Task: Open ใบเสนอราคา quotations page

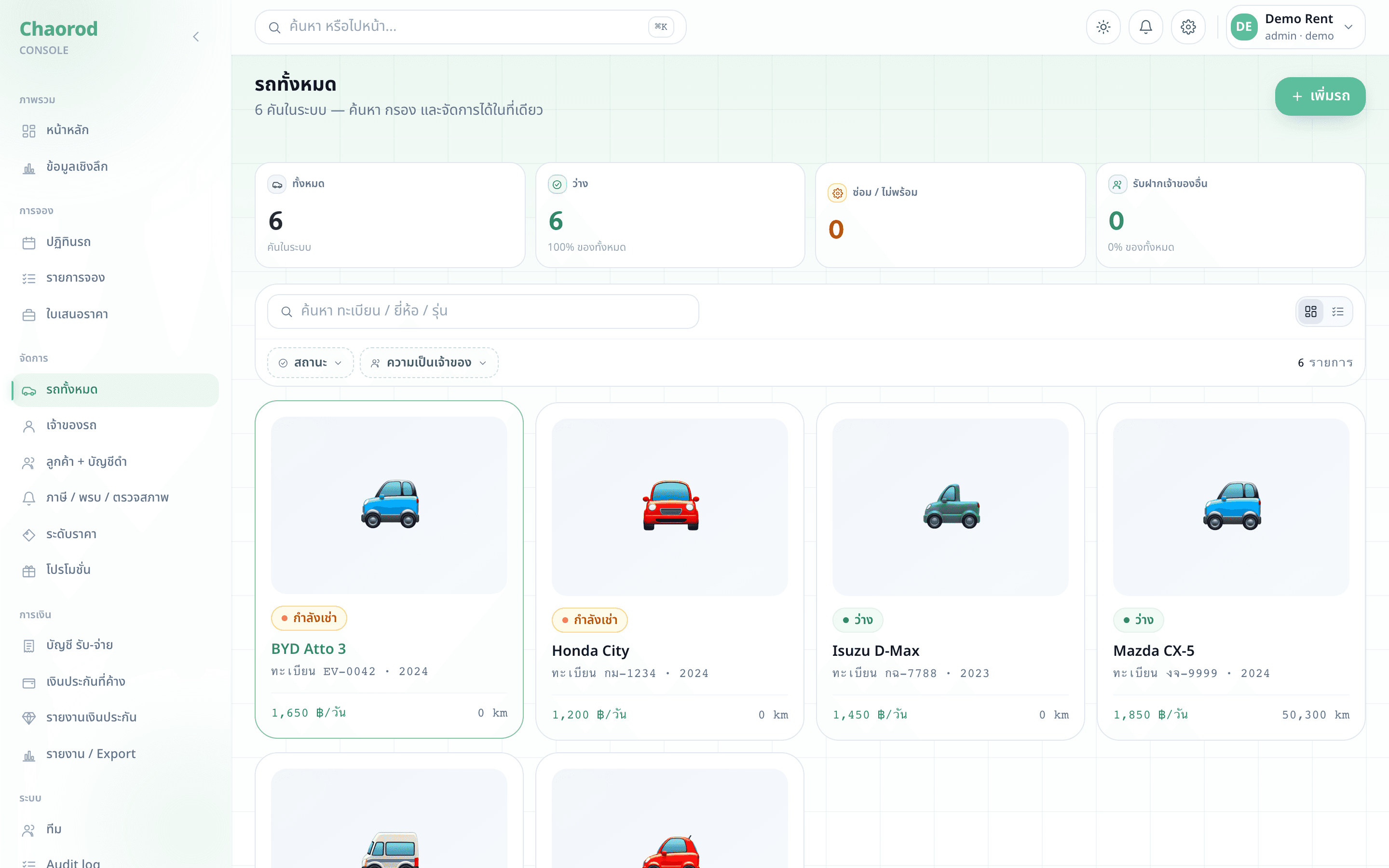Action: pyautogui.click(x=115, y=314)
